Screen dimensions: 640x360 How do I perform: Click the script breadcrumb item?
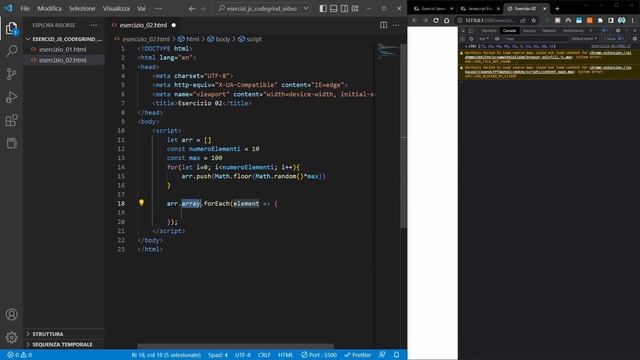click(x=250, y=39)
